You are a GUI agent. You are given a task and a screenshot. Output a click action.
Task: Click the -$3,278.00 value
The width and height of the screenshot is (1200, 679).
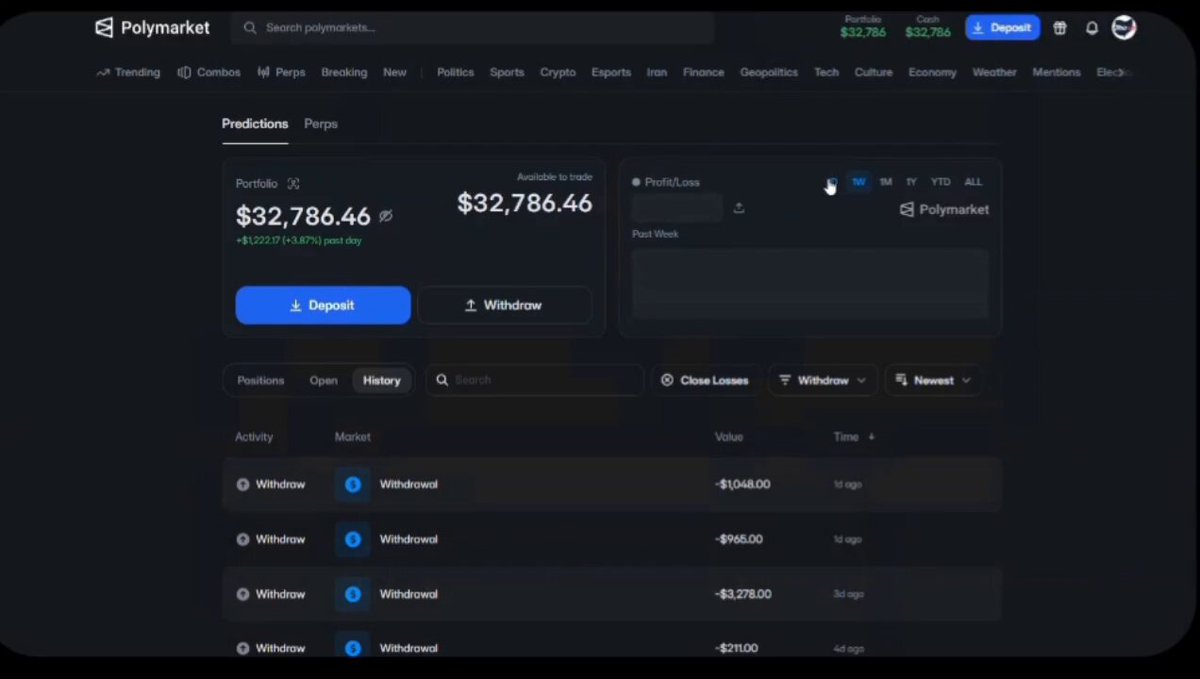pyautogui.click(x=743, y=594)
